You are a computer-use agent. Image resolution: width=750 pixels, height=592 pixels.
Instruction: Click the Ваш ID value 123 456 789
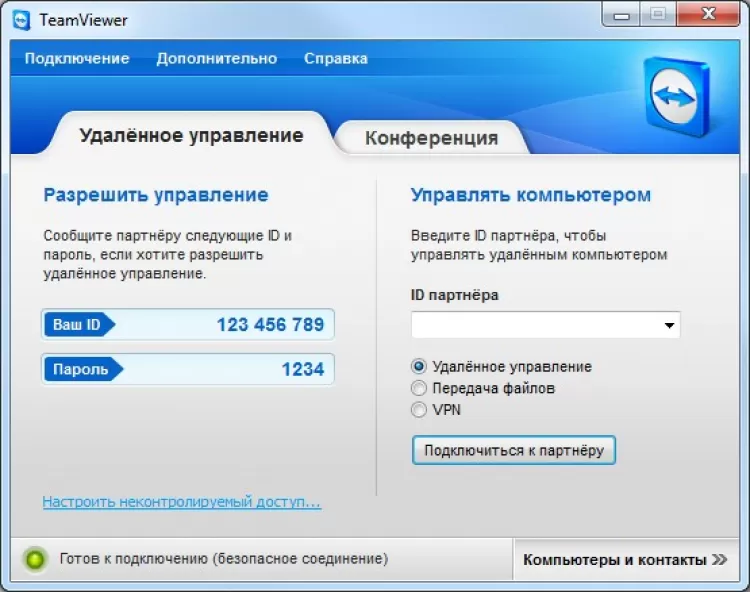click(x=270, y=325)
